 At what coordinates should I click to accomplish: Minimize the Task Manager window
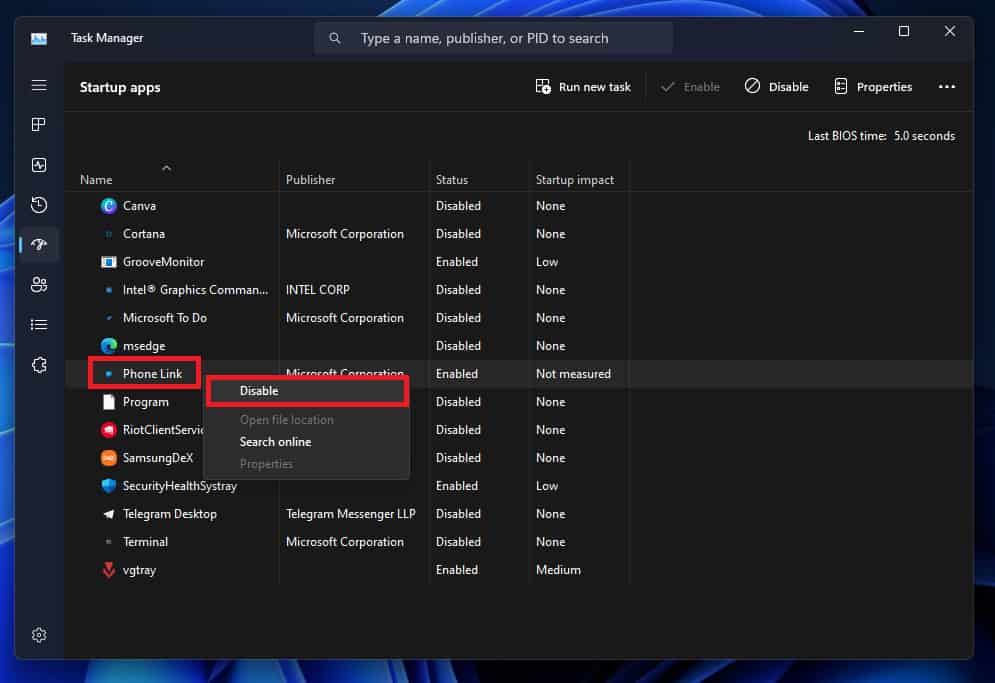859,31
